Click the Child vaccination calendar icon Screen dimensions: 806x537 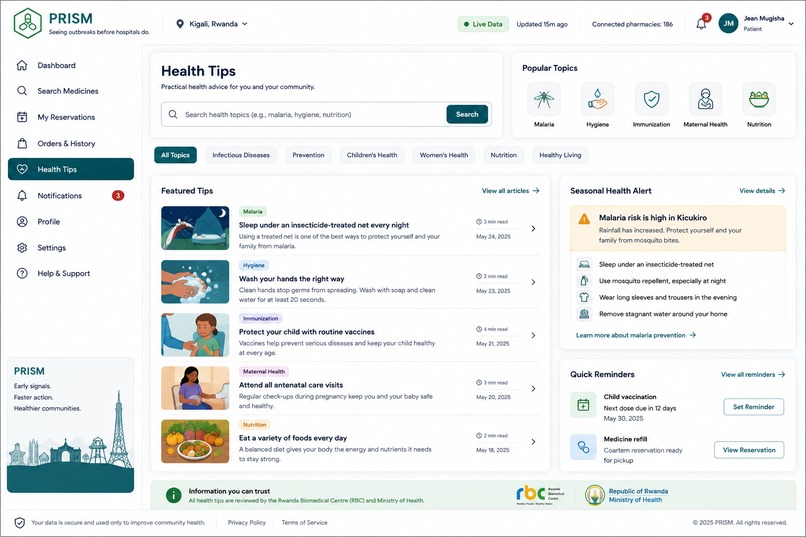pos(583,405)
